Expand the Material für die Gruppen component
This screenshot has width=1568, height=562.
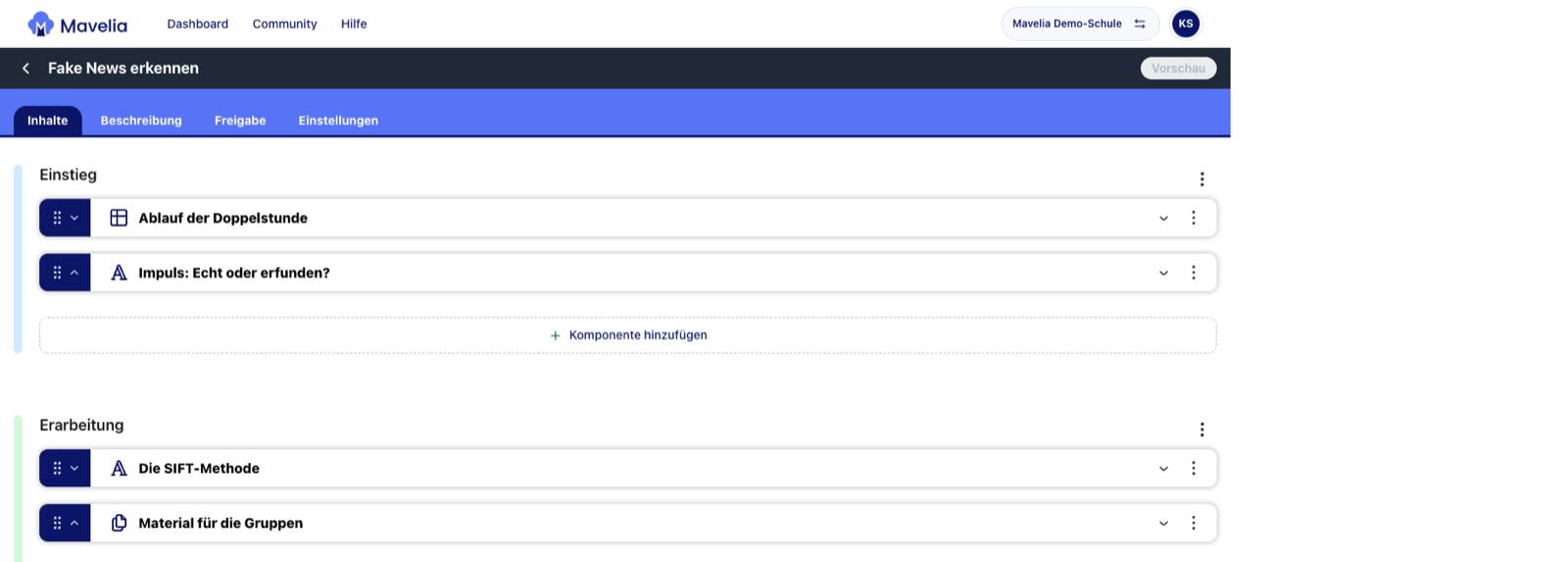[1163, 523]
